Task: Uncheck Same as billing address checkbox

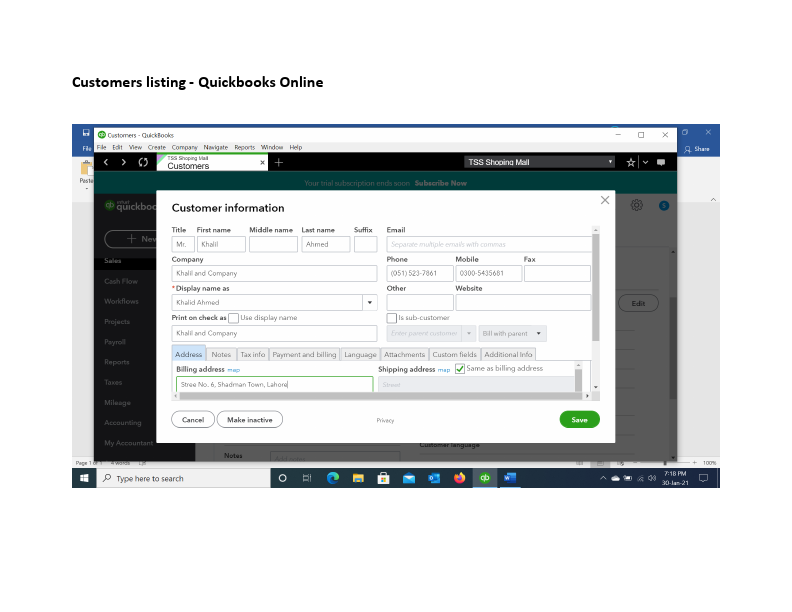Action: [x=460, y=369]
